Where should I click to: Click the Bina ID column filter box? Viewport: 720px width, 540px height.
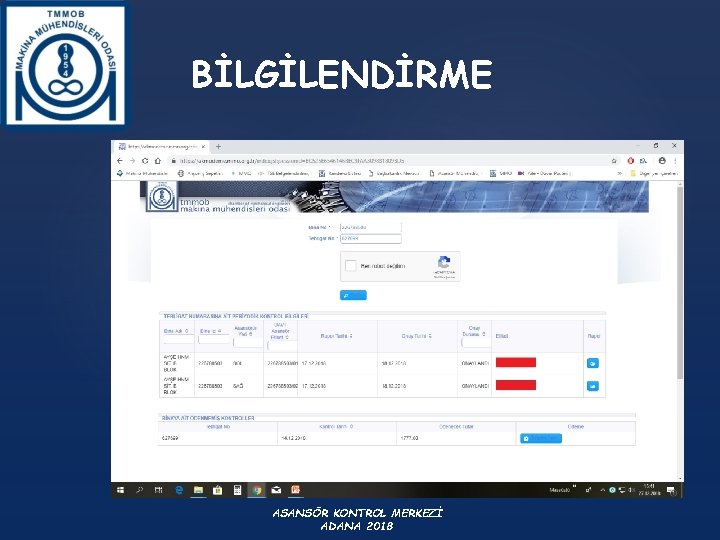pos(214,340)
